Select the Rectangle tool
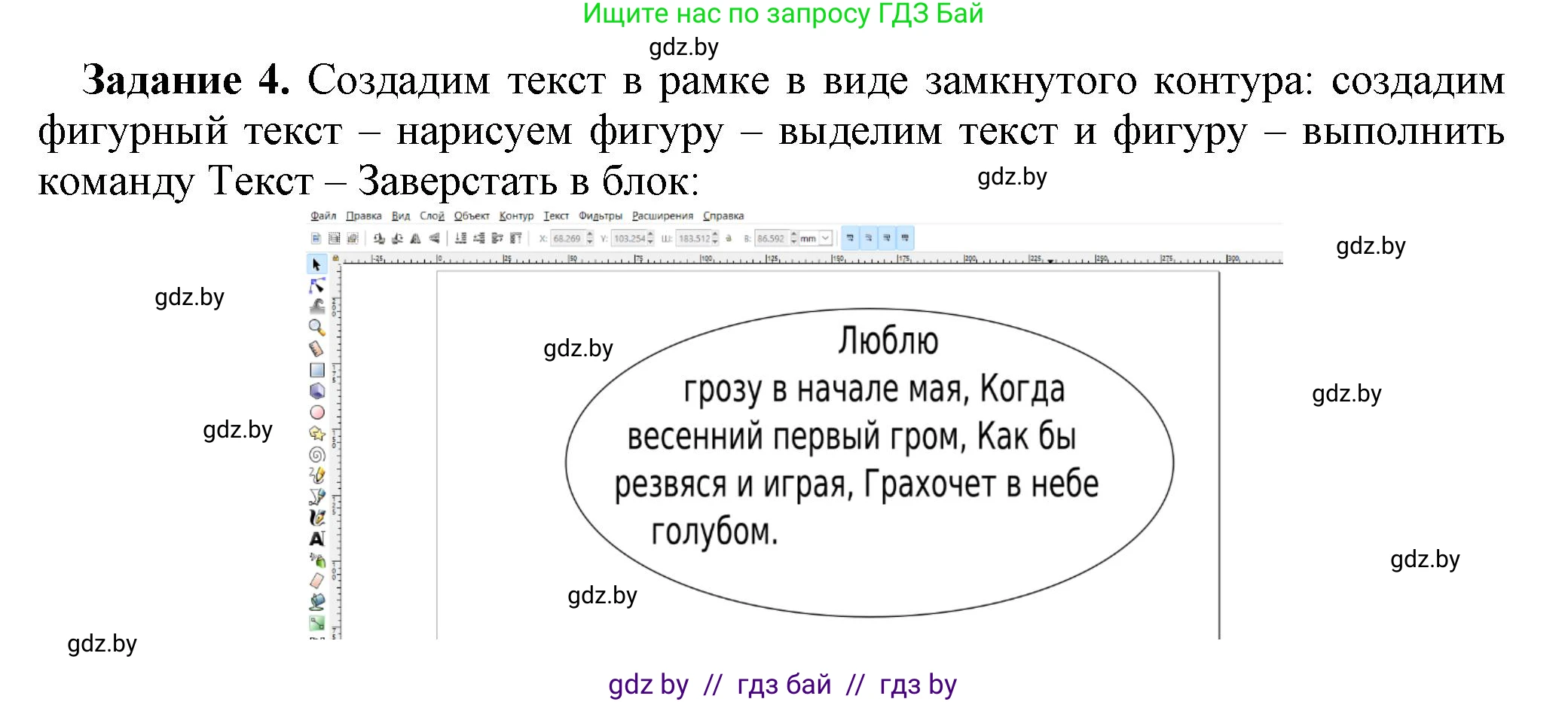This screenshot has height=702, width=1568. coord(316,371)
